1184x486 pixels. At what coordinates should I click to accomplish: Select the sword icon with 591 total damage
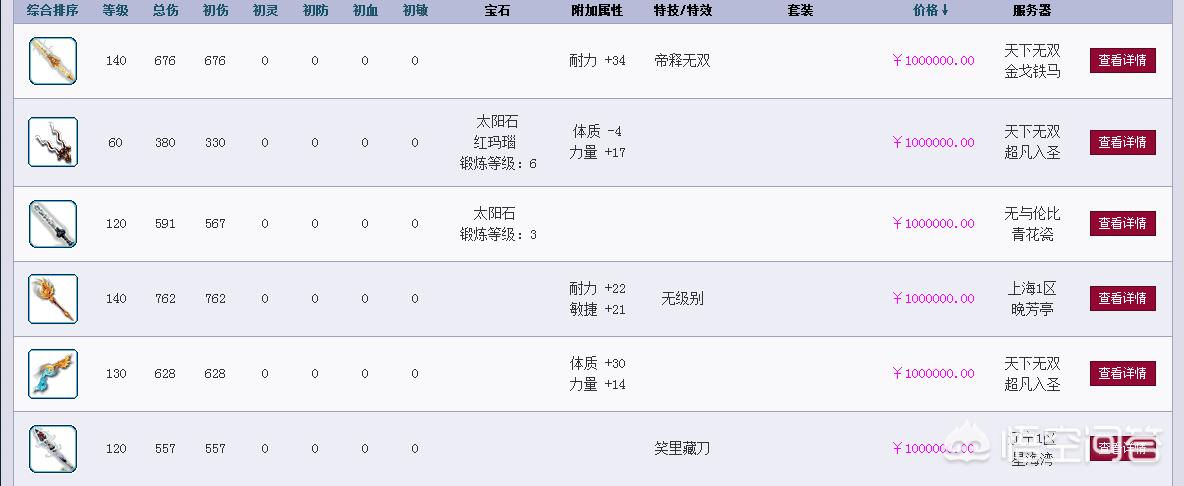[53, 224]
